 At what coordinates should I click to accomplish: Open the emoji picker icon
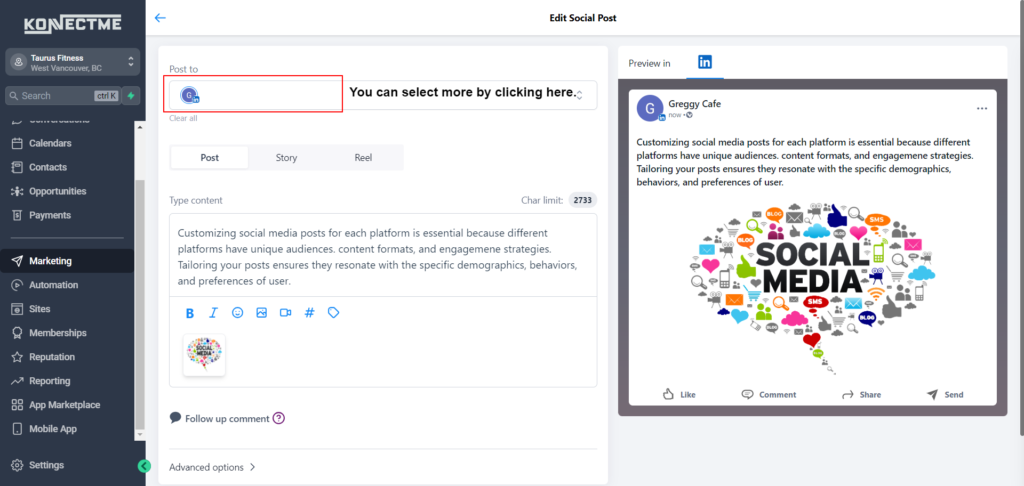tap(237, 313)
